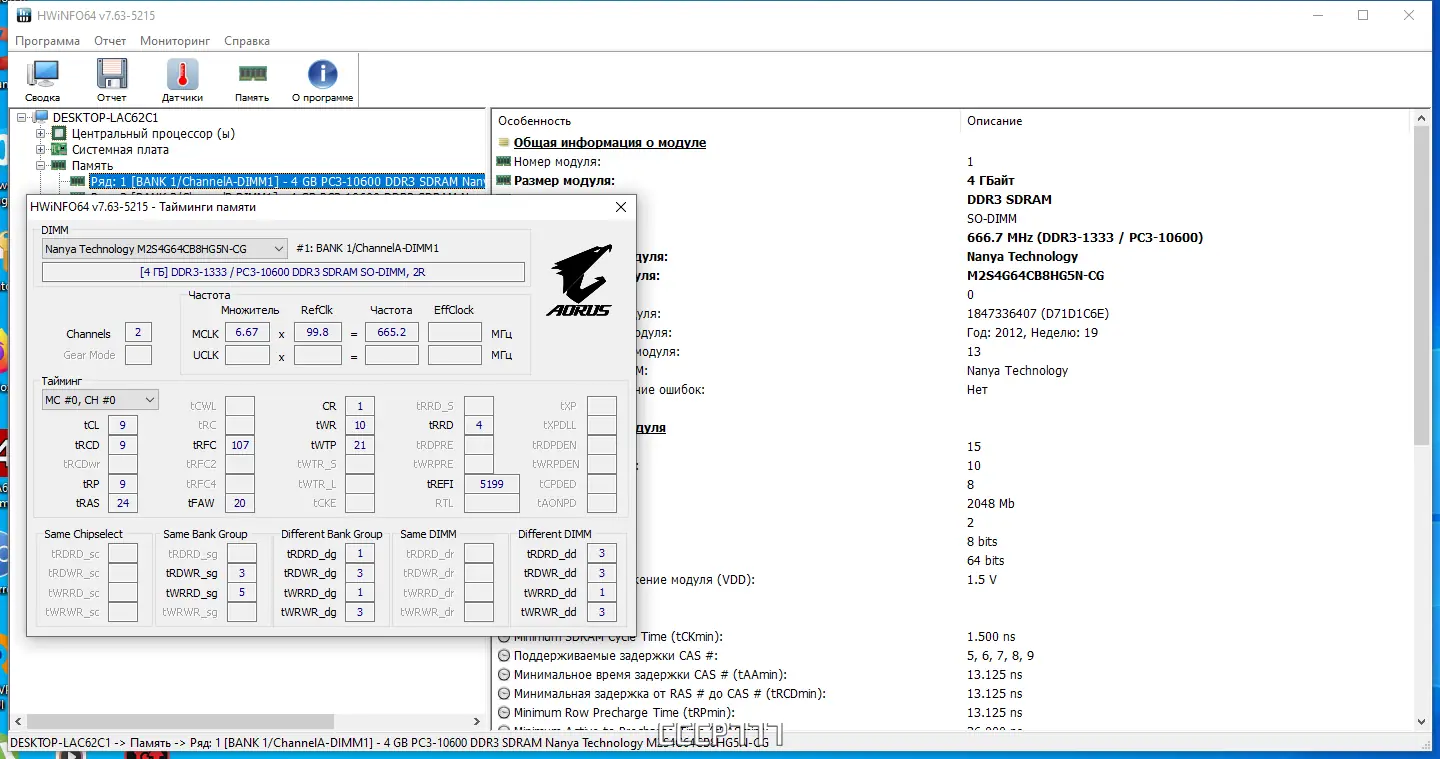Click the tRFC value field showing 107
Image resolution: width=1440 pixels, height=759 pixels.
coord(239,445)
